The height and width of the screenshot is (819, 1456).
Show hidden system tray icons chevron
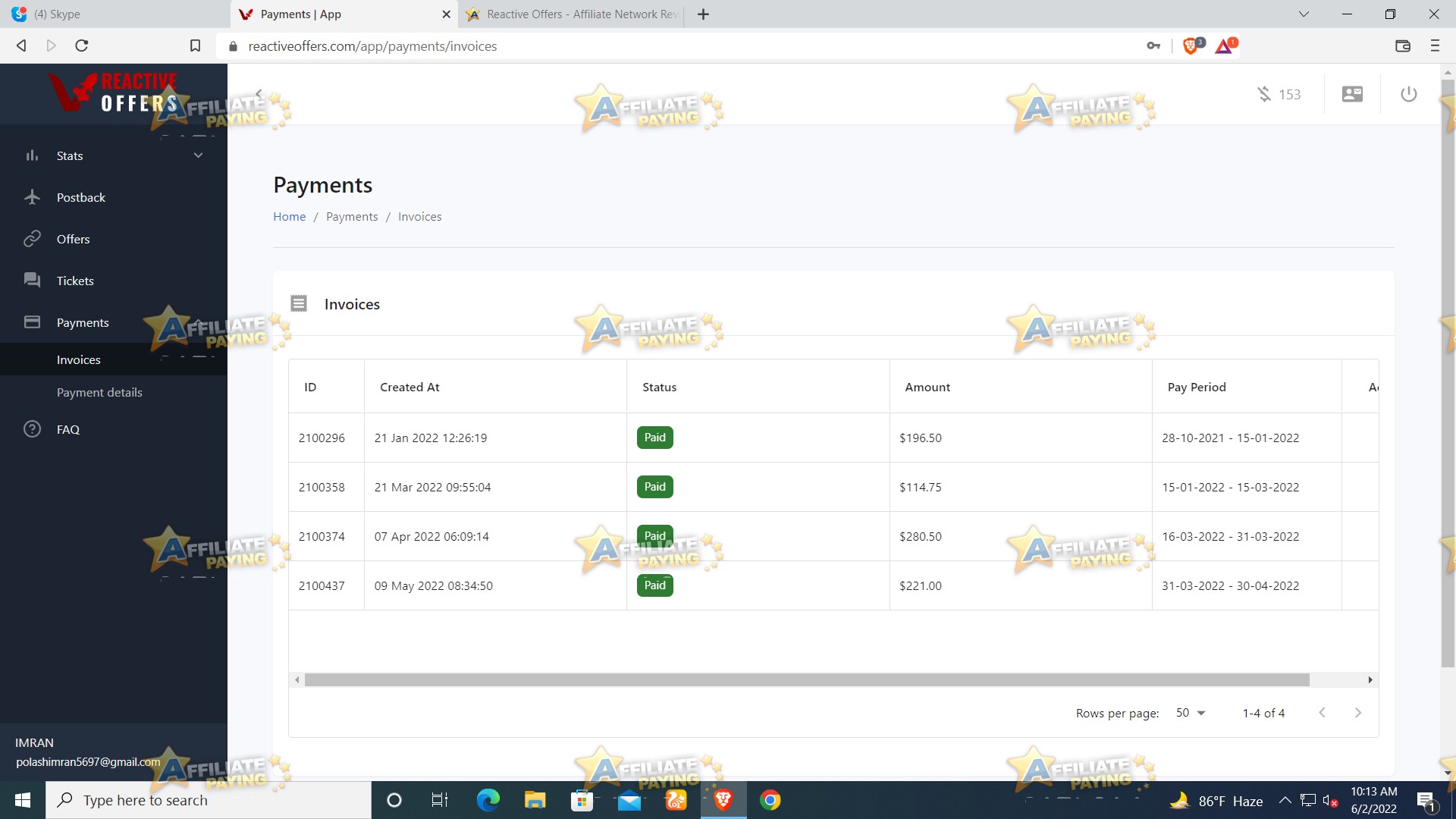(1285, 800)
